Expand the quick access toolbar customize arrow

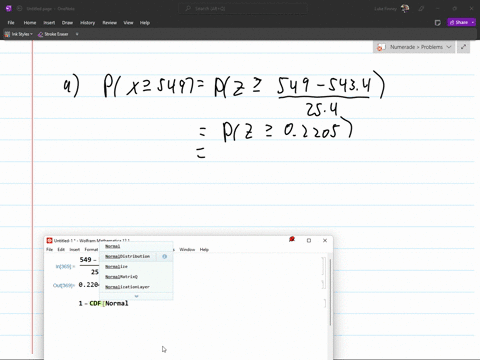coord(77,34)
